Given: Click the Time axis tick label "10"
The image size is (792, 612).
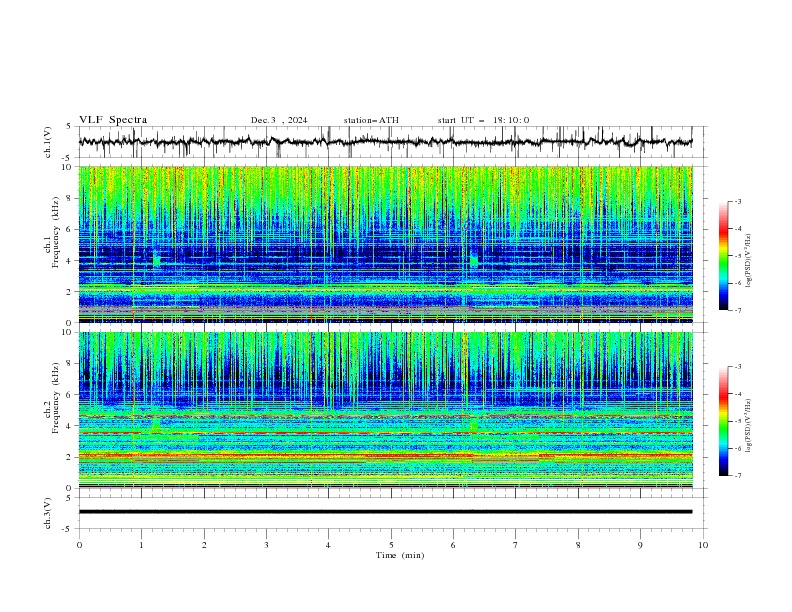Looking at the screenshot, I should (x=703, y=545).
